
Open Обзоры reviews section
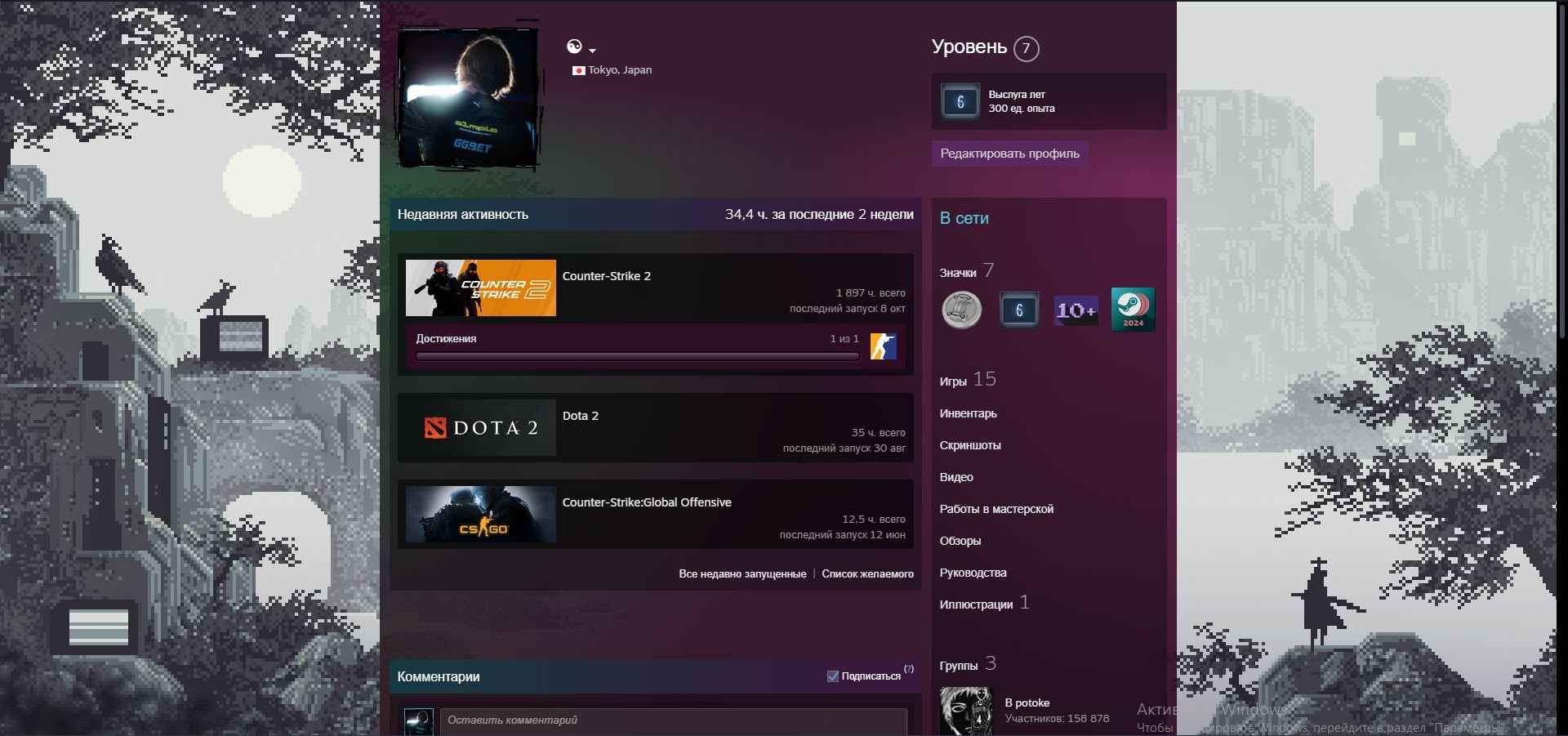[x=960, y=541]
